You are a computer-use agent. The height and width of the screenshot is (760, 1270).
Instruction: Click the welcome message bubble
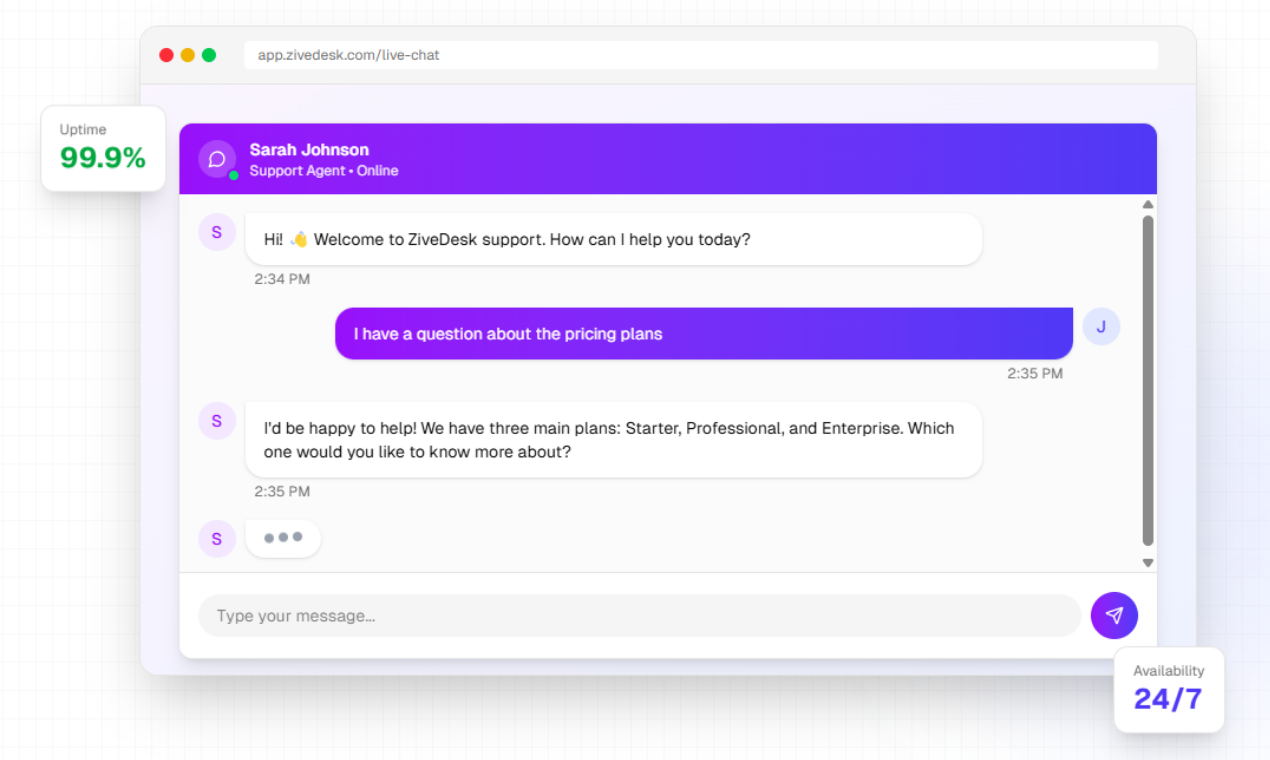coord(613,239)
